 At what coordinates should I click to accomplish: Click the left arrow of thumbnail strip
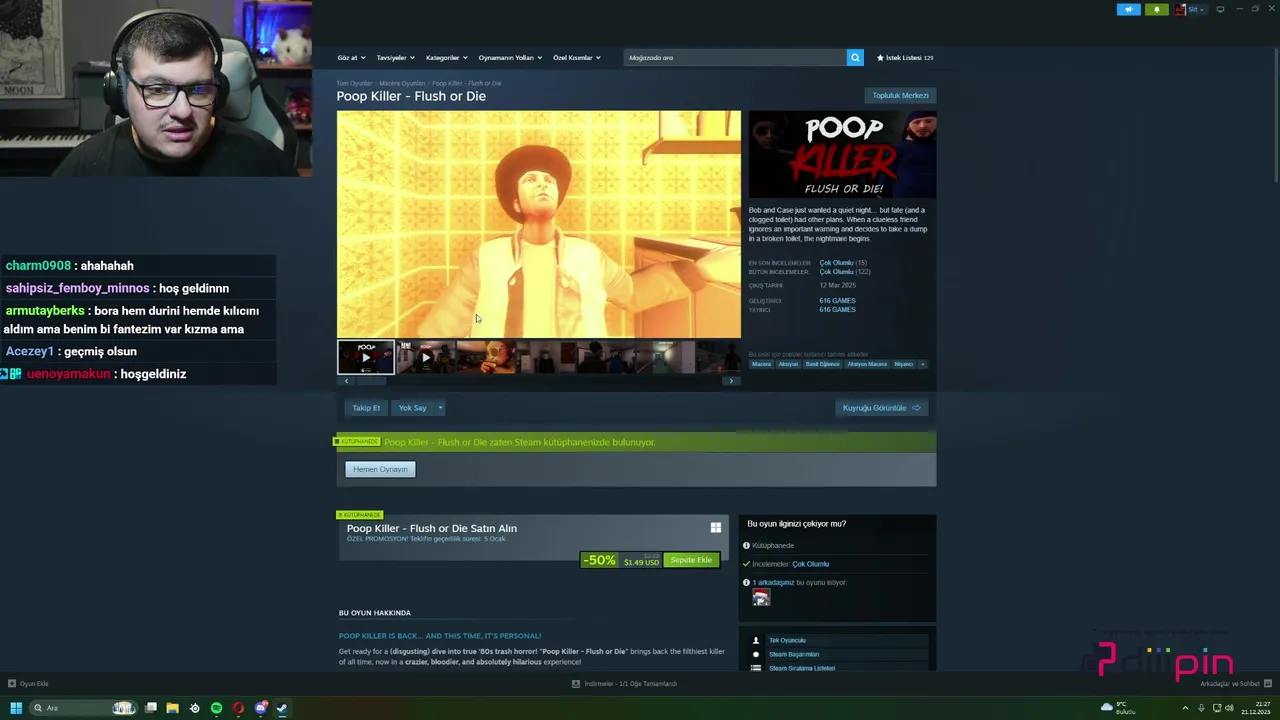(346, 381)
